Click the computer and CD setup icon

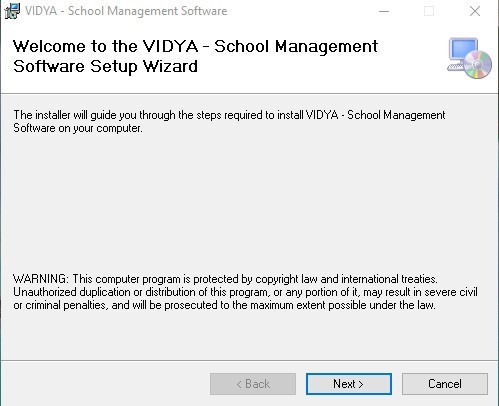[x=469, y=58]
